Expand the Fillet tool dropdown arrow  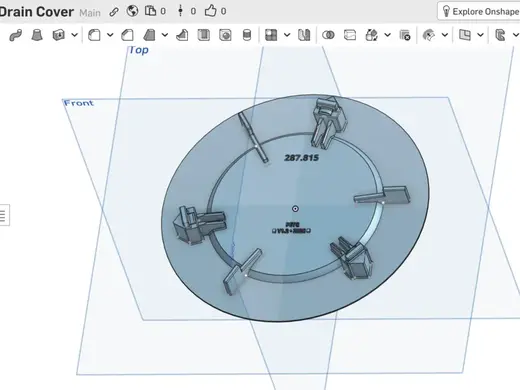tap(110, 35)
